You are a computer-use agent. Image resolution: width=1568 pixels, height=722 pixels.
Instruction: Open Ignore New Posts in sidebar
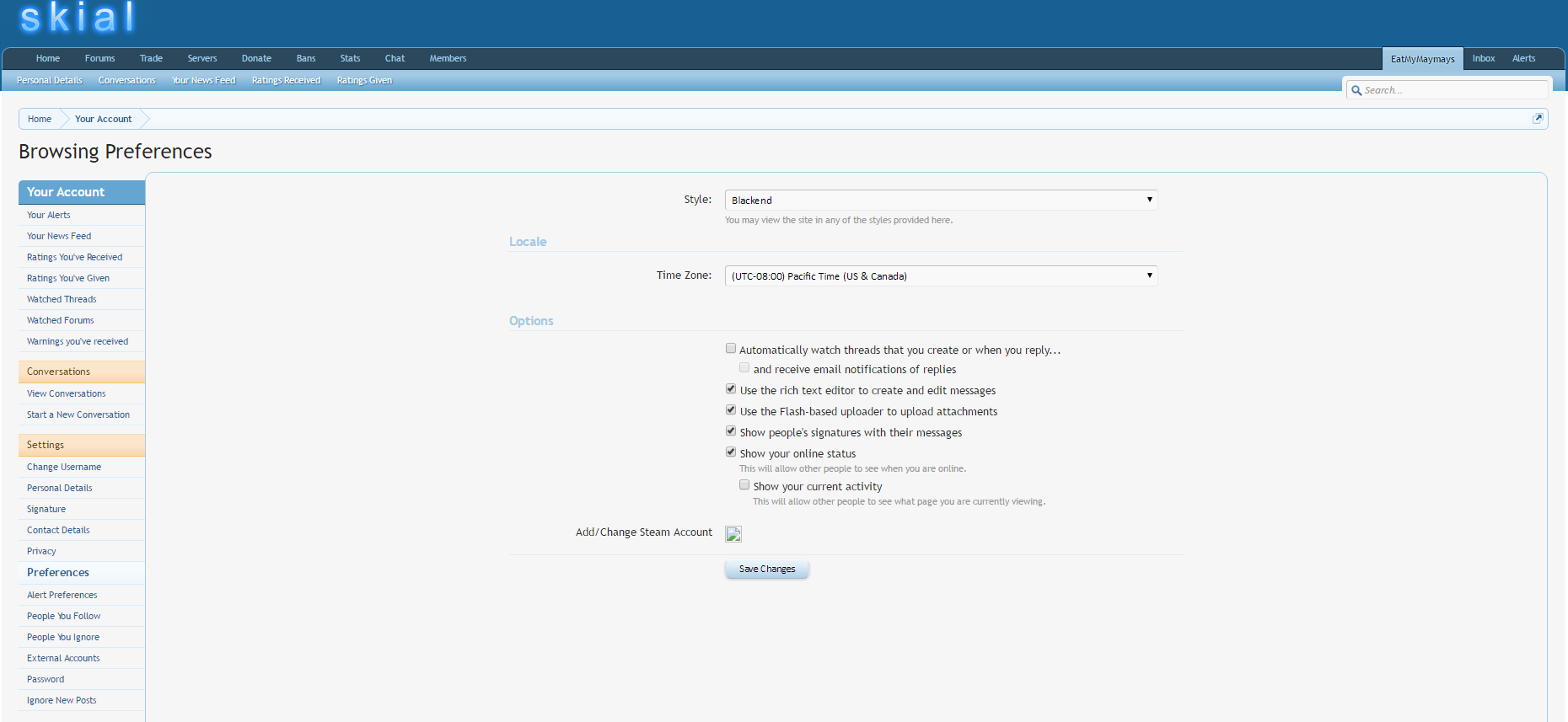[82, 700]
